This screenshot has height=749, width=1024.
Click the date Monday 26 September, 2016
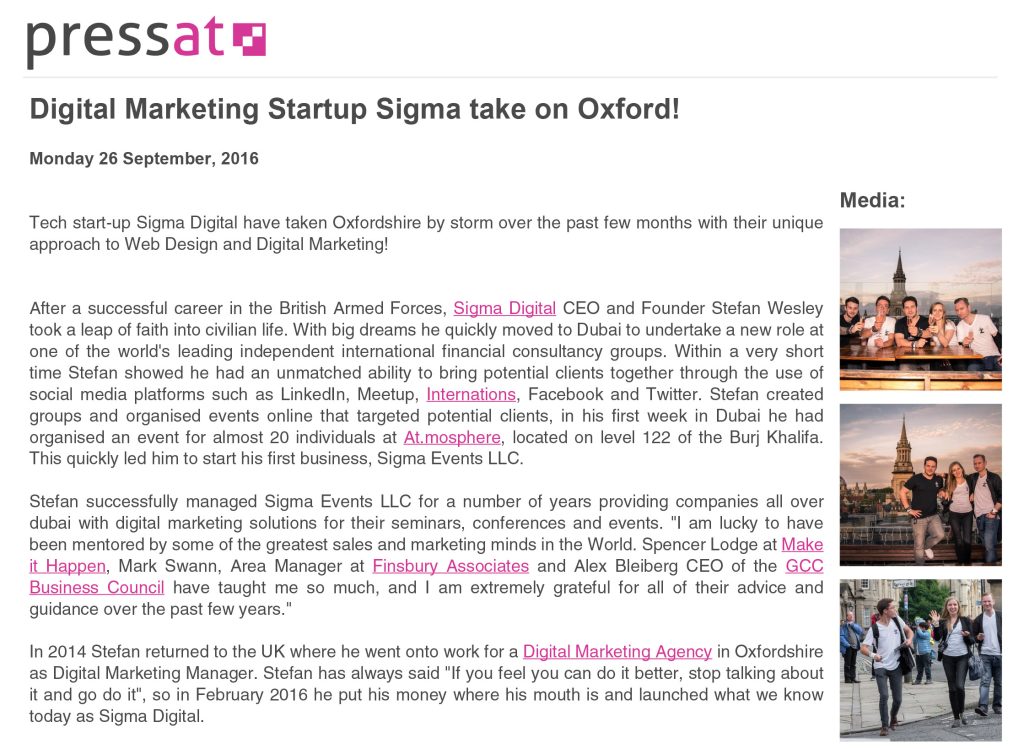click(x=144, y=159)
